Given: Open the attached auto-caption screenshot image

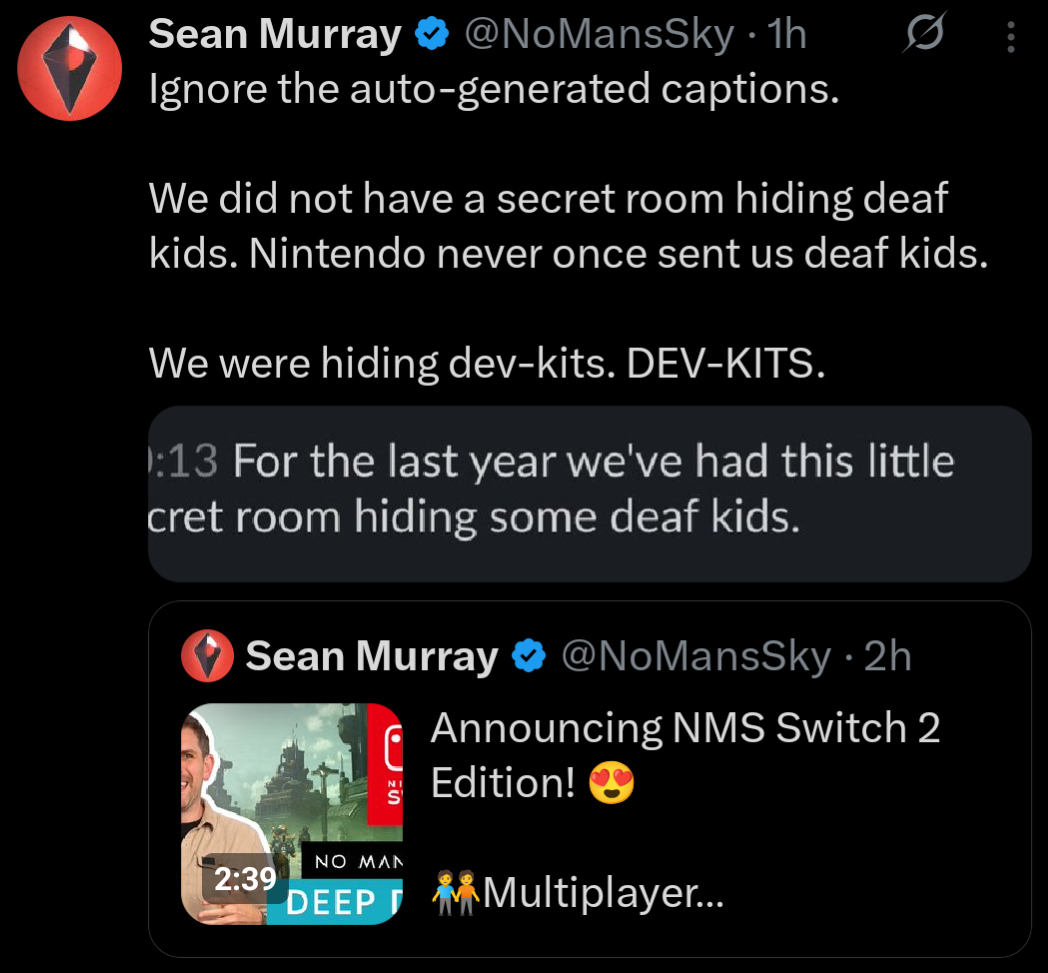Looking at the screenshot, I should coord(589,493).
